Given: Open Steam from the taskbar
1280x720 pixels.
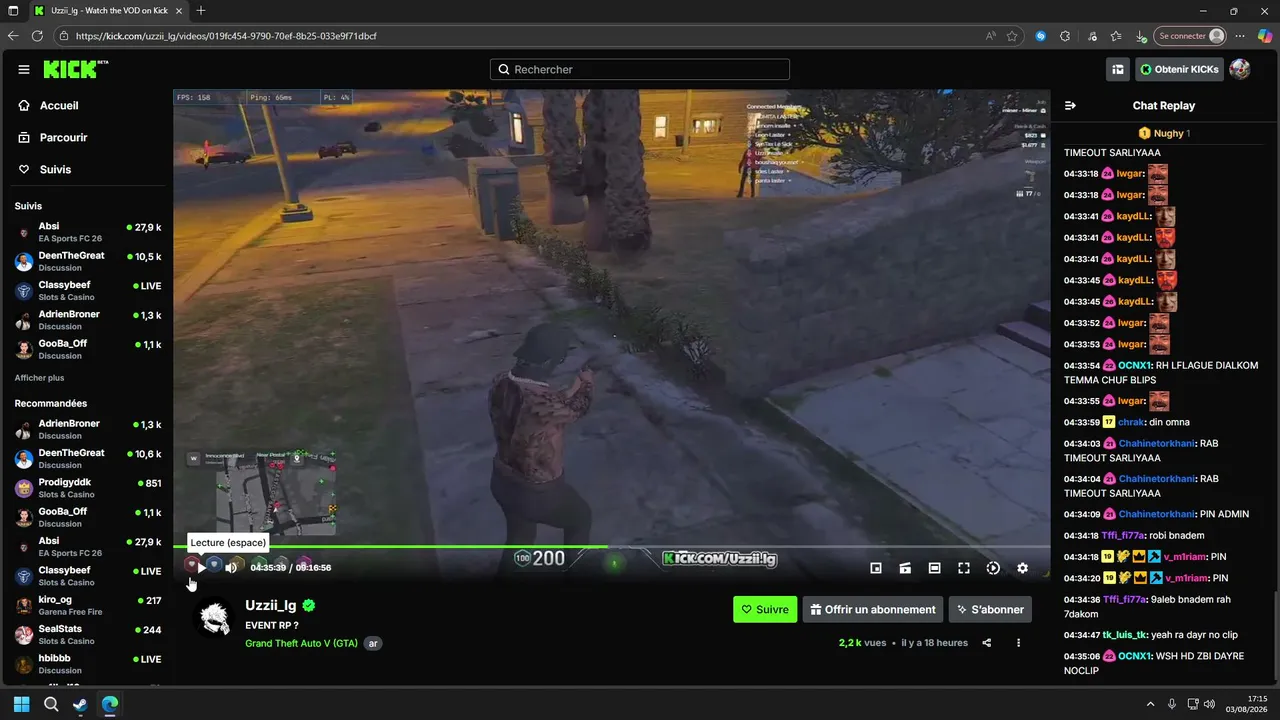Looking at the screenshot, I should 80,704.
